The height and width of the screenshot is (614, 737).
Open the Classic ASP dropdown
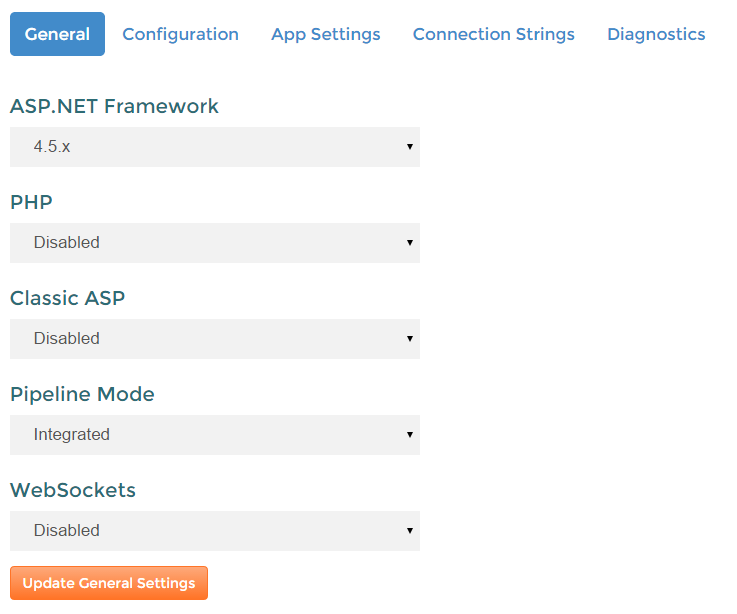click(214, 339)
